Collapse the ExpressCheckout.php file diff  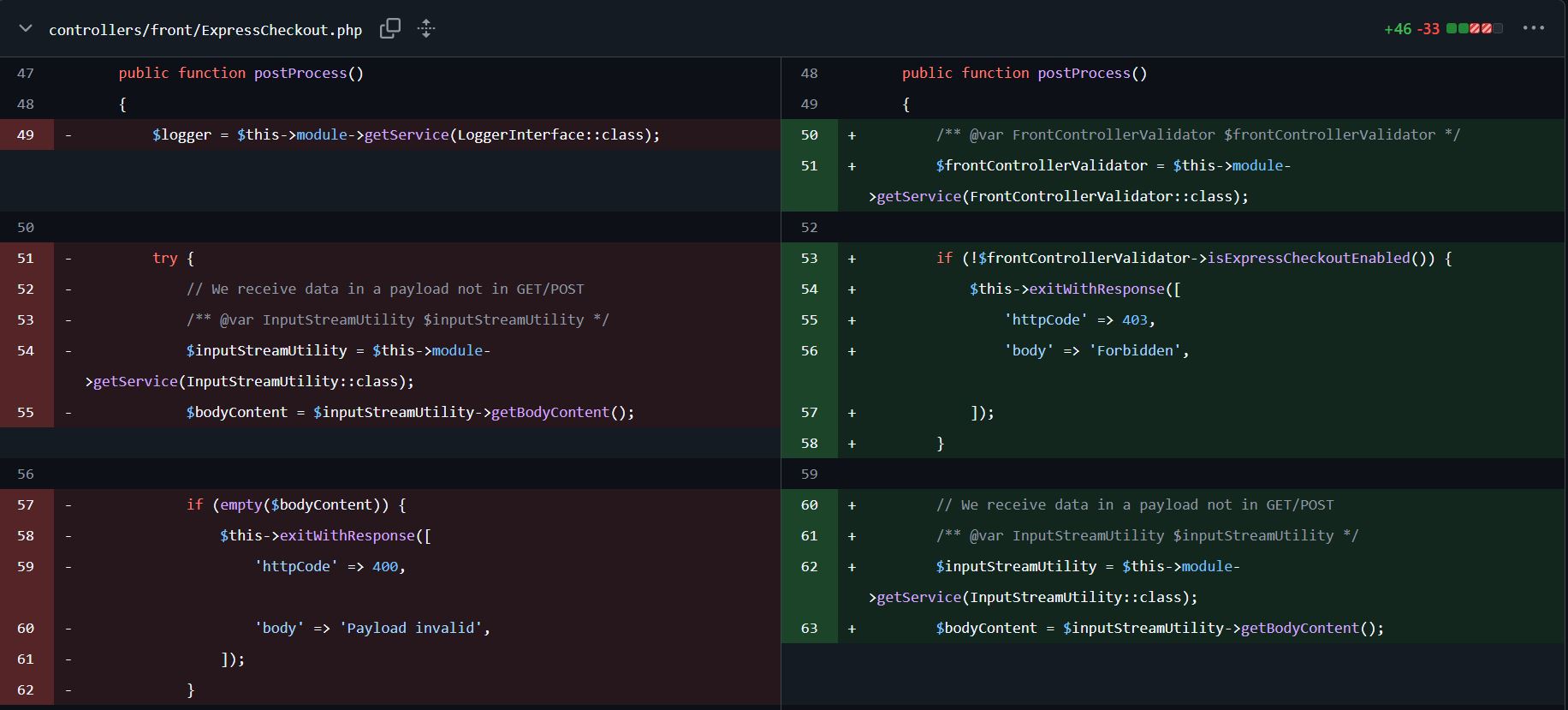coord(26,28)
